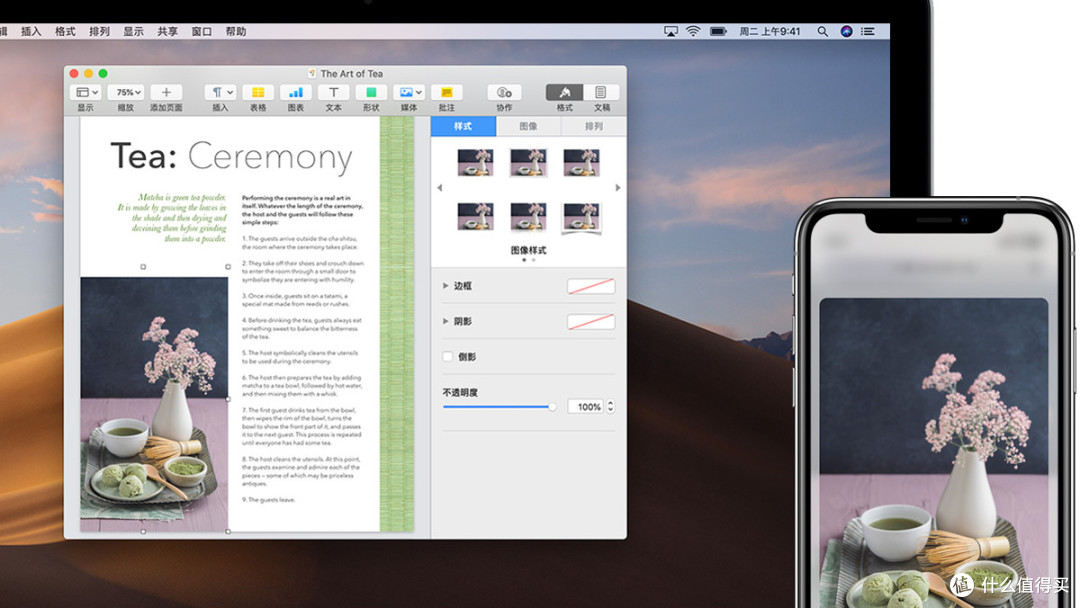Go to previous image styles page

(439, 187)
